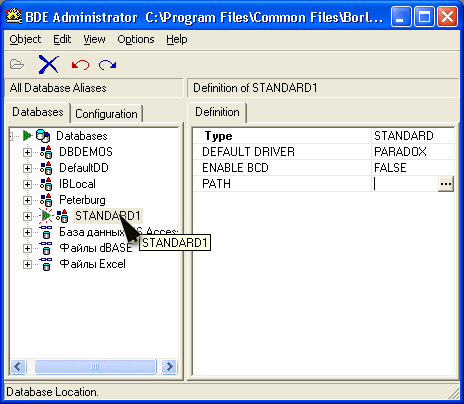Open the Object menu
The image size is (464, 404).
[25, 39]
